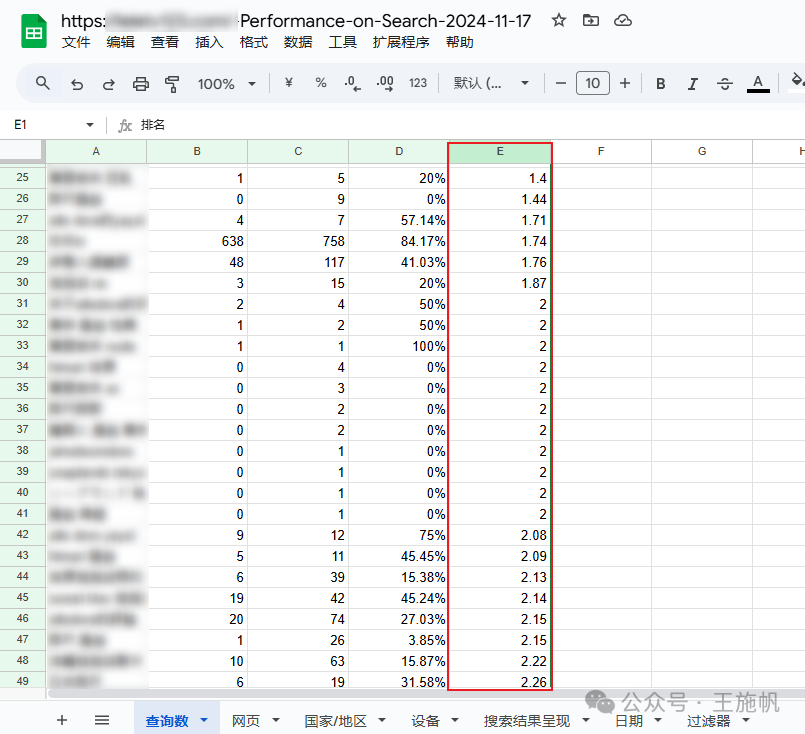Image resolution: width=805 pixels, height=734 pixels.
Task: Switch to the 过滤器 sheet tab
Action: pyautogui.click(x=708, y=721)
